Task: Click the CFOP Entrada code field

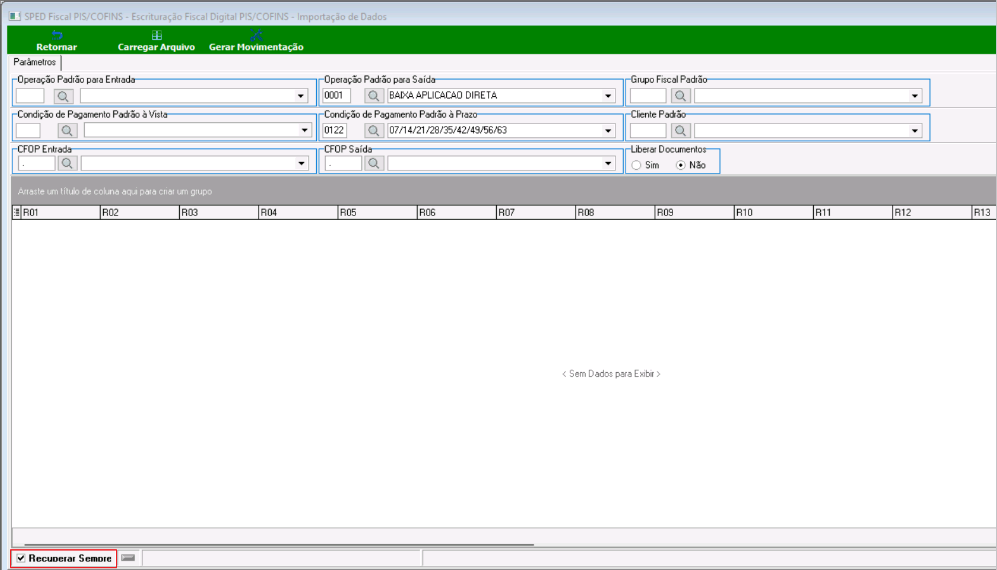Action: click(x=36, y=163)
